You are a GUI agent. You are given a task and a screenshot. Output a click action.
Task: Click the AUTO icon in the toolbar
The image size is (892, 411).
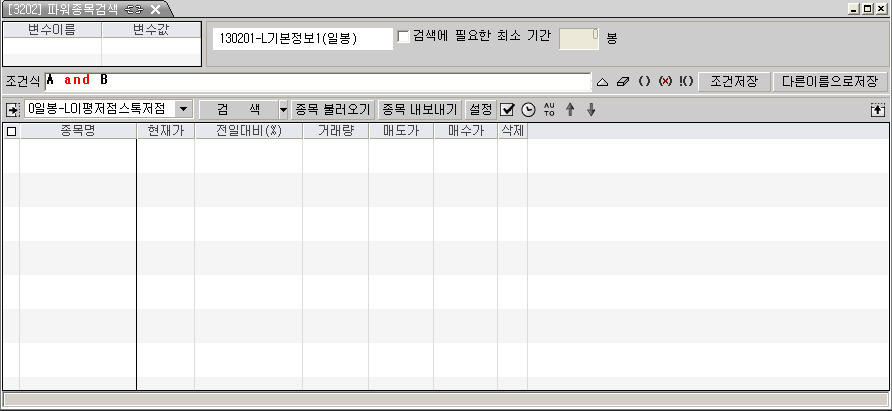click(548, 109)
